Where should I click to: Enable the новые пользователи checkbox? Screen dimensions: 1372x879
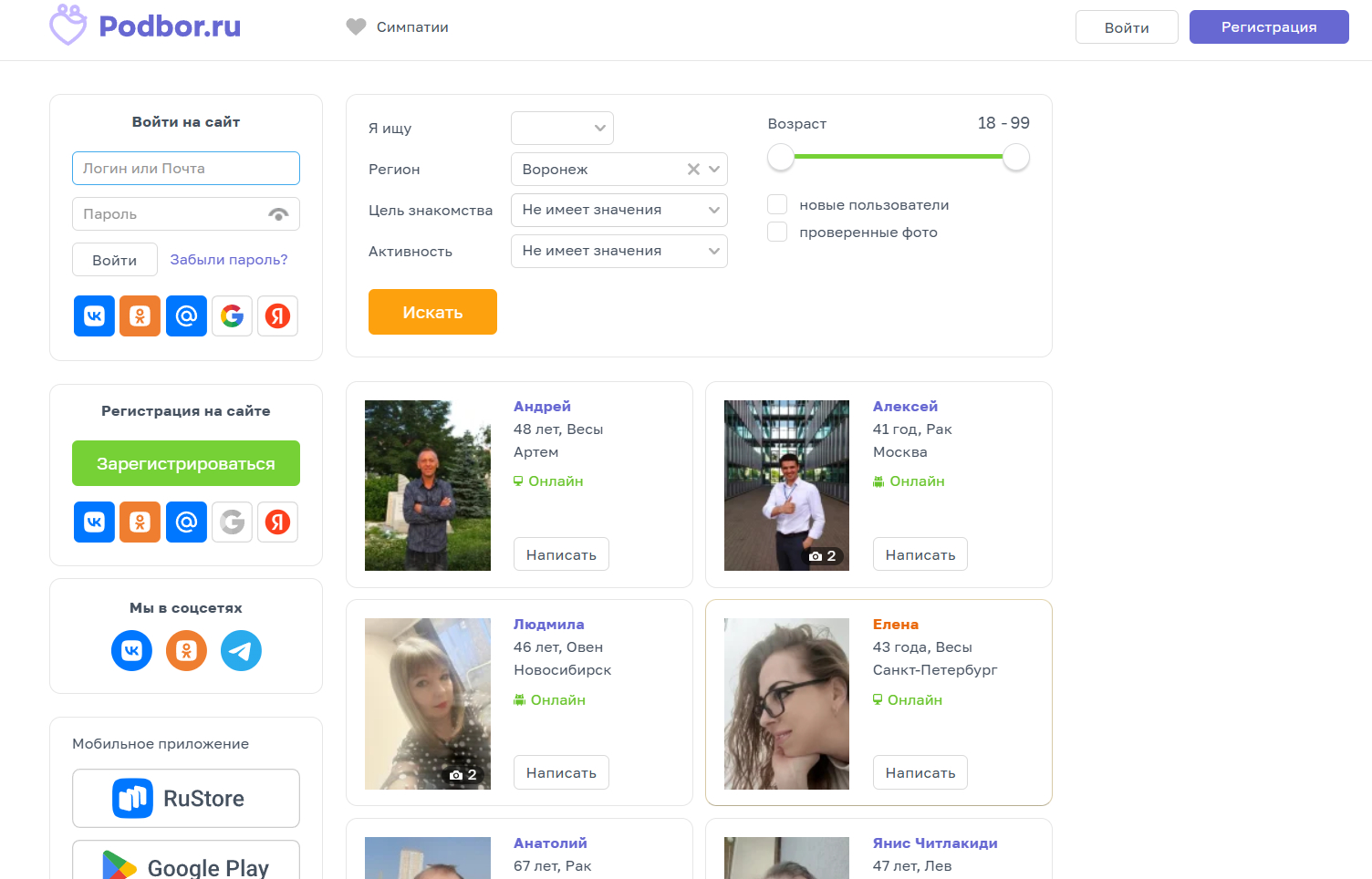[x=777, y=204]
